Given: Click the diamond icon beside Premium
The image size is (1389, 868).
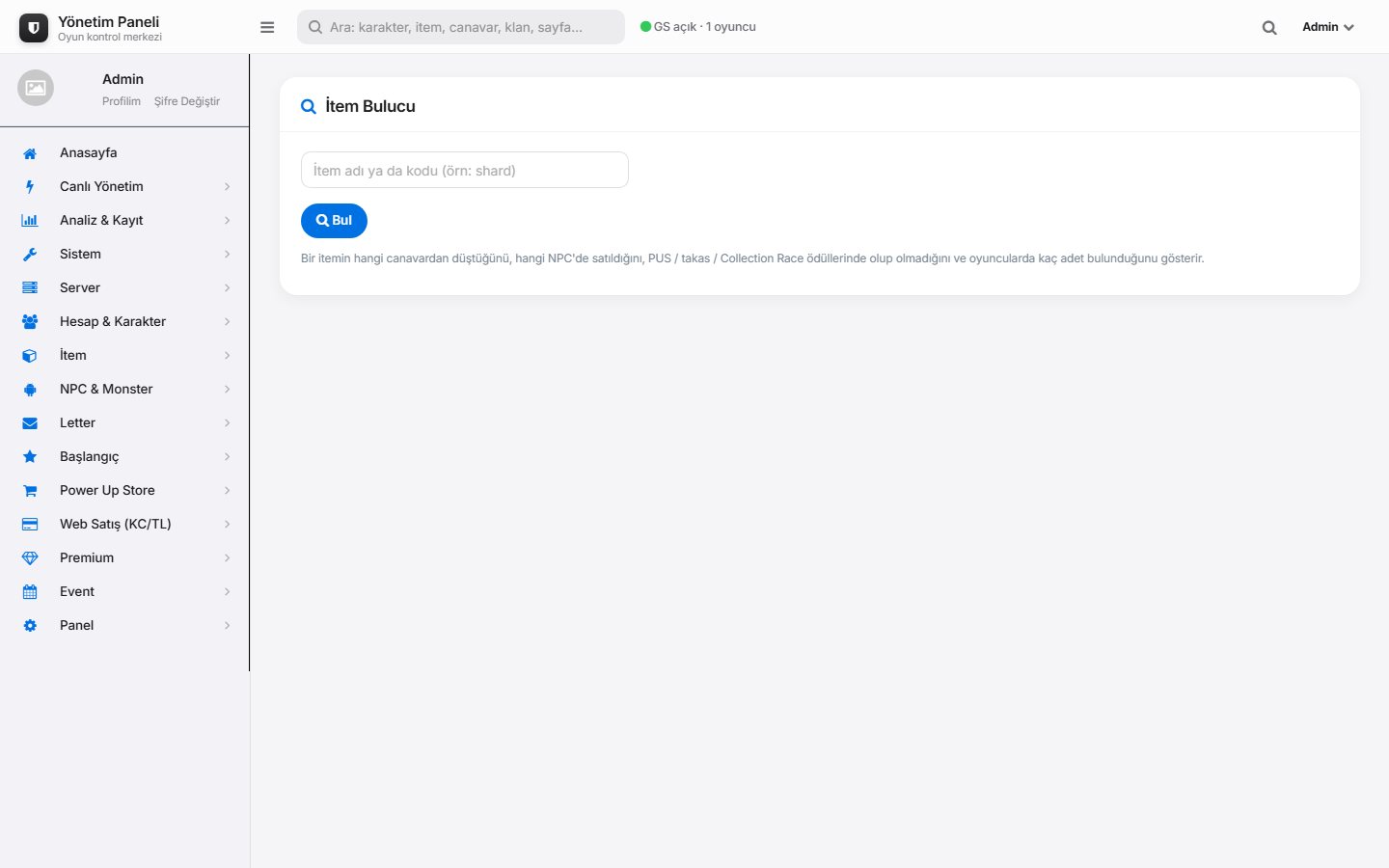Looking at the screenshot, I should (30, 558).
